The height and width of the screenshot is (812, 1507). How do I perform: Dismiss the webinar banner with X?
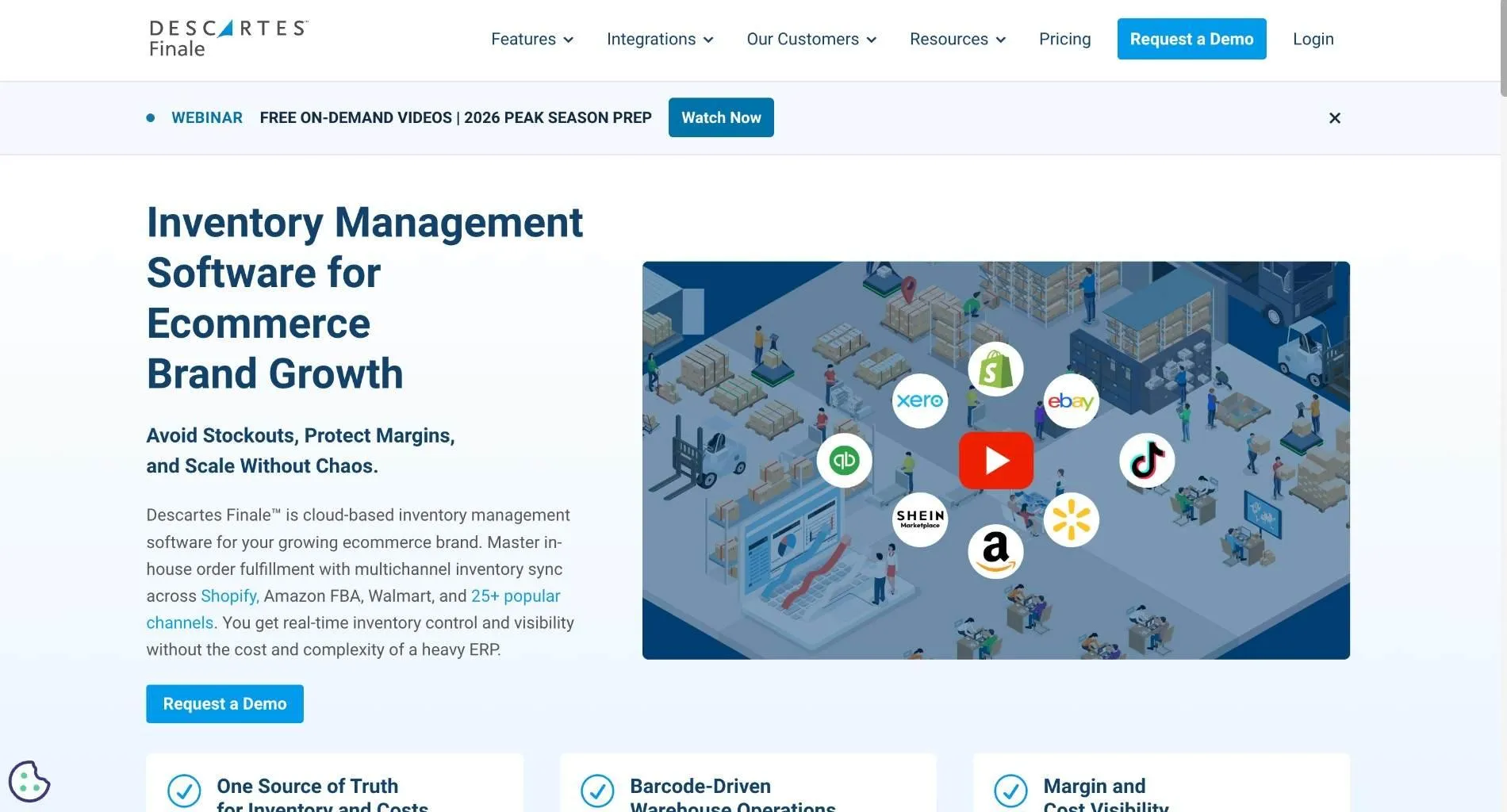coord(1334,117)
